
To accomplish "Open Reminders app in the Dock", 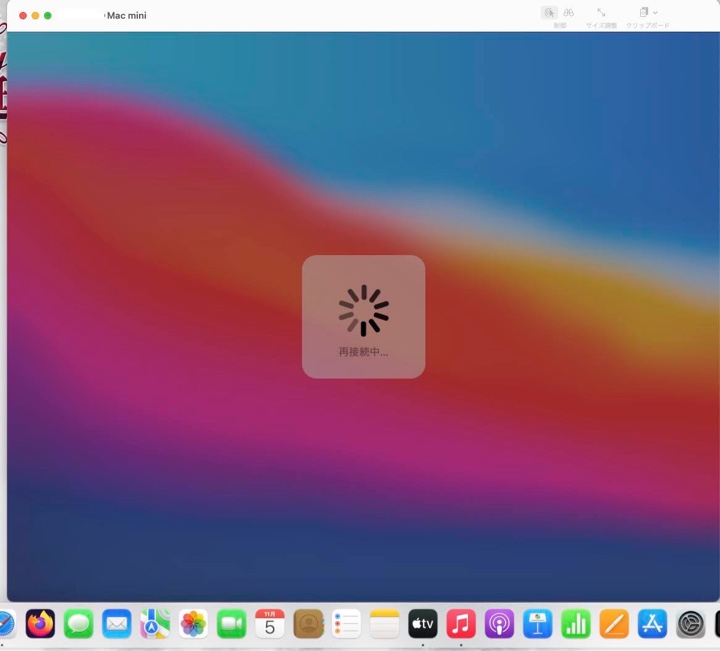I will (346, 624).
